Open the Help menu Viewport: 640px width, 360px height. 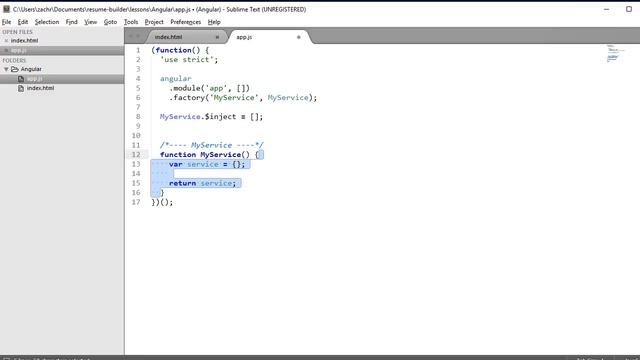click(x=214, y=22)
